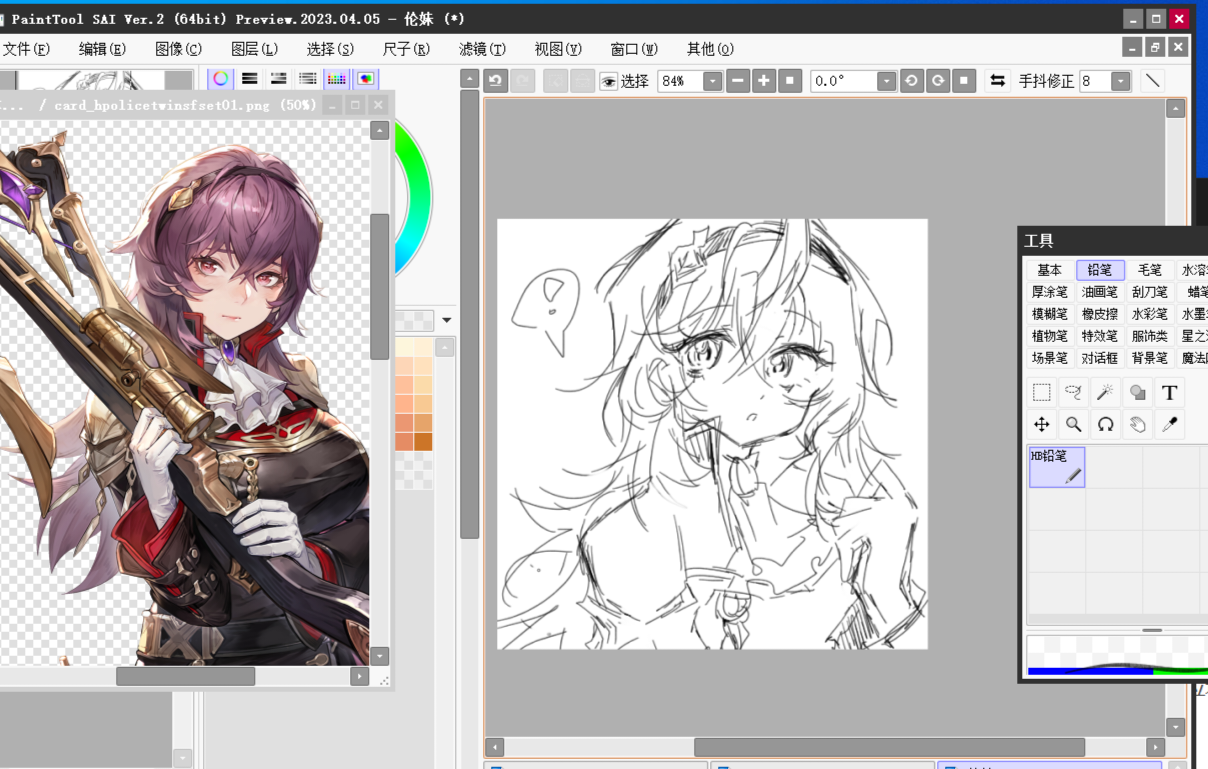Select the Text tool
This screenshot has height=769, width=1208.
point(1169,393)
